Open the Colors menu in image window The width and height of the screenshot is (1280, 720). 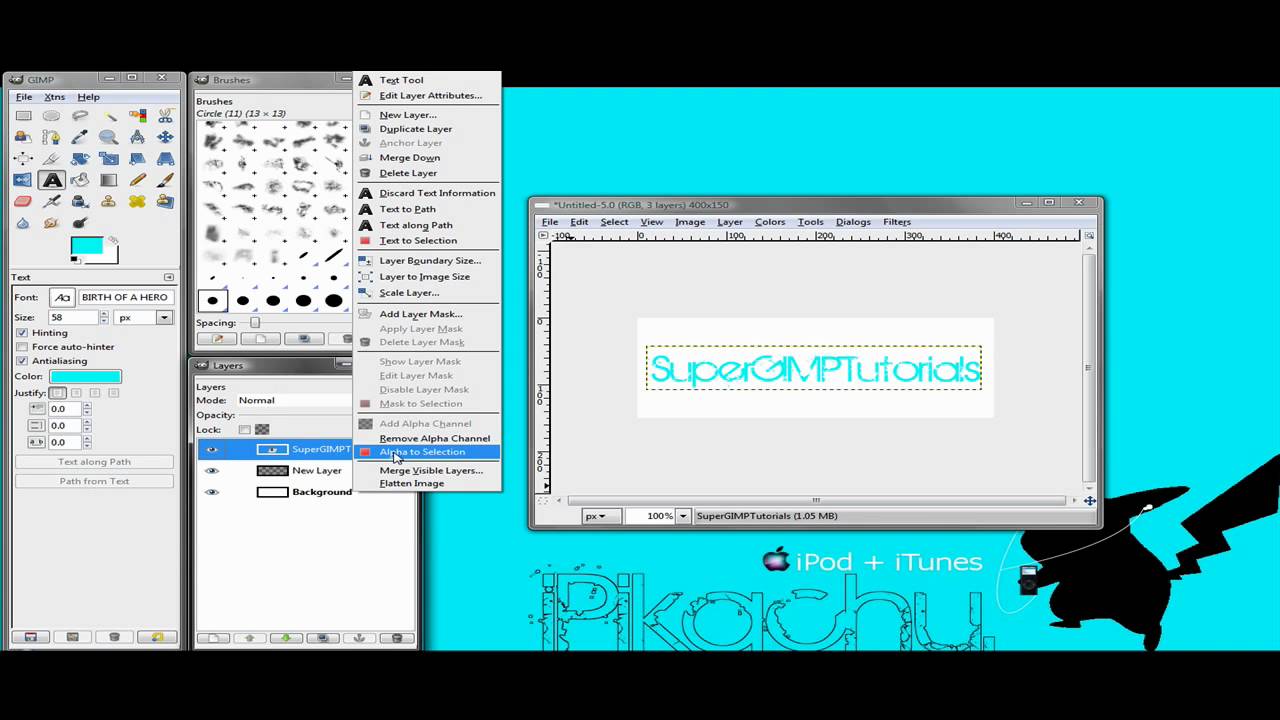coord(769,222)
